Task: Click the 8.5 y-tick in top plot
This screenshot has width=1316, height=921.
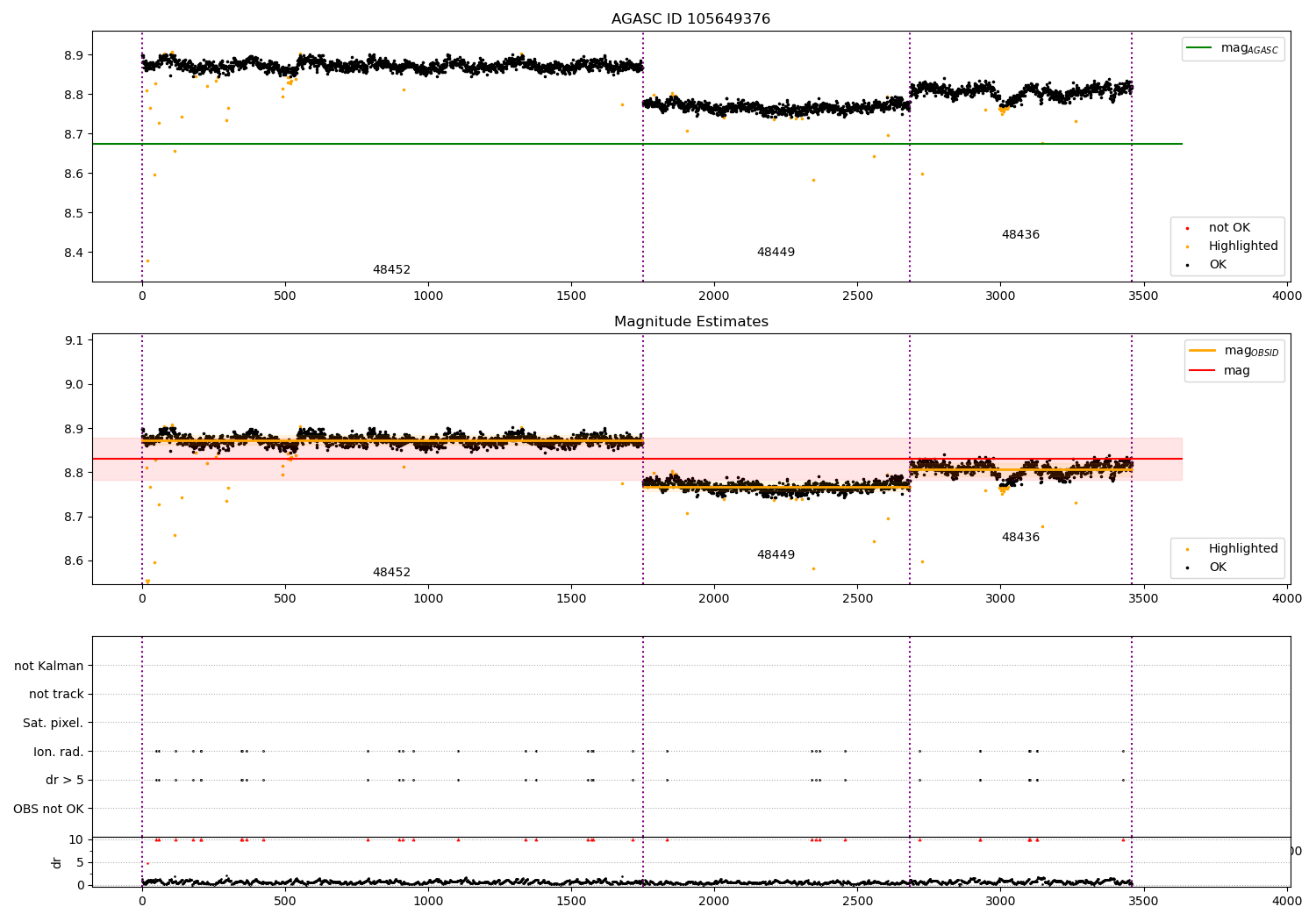Action: pyautogui.click(x=72, y=213)
